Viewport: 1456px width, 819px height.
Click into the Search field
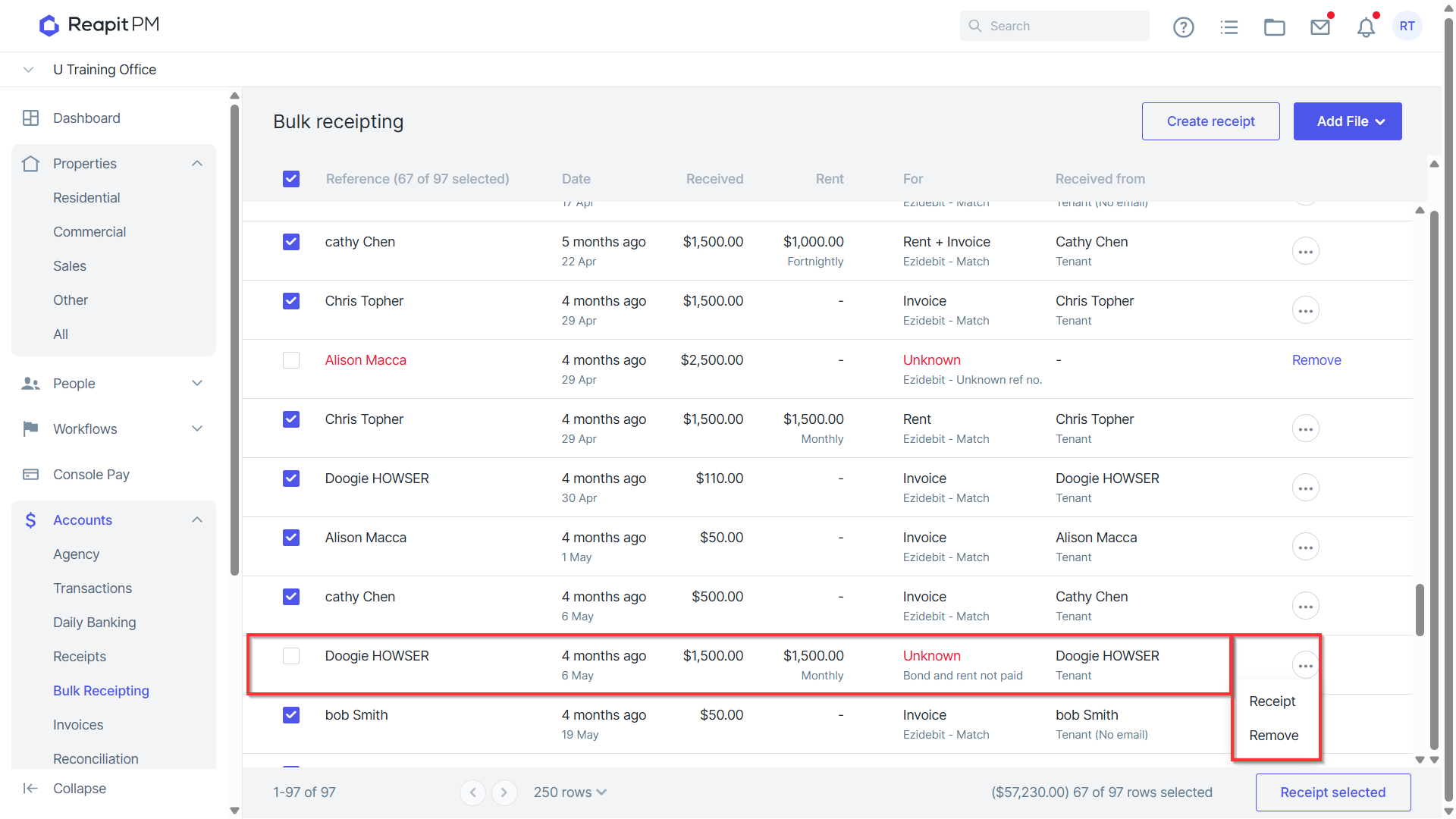click(x=1055, y=26)
